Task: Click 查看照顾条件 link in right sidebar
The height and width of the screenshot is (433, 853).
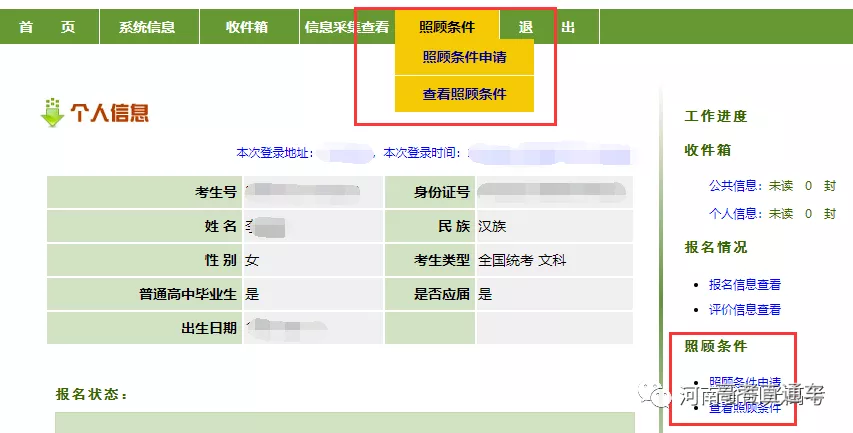Action: point(744,407)
